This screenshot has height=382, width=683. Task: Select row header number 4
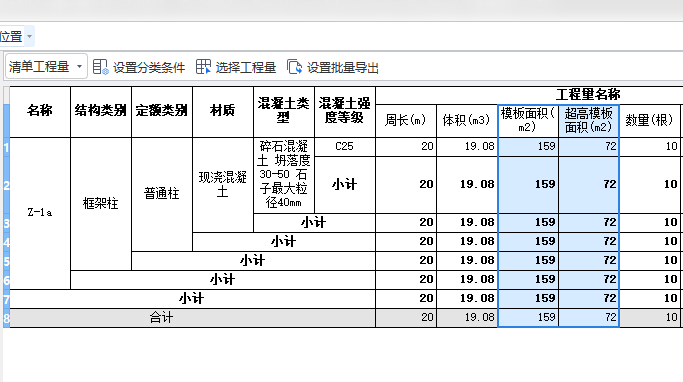click(7, 242)
